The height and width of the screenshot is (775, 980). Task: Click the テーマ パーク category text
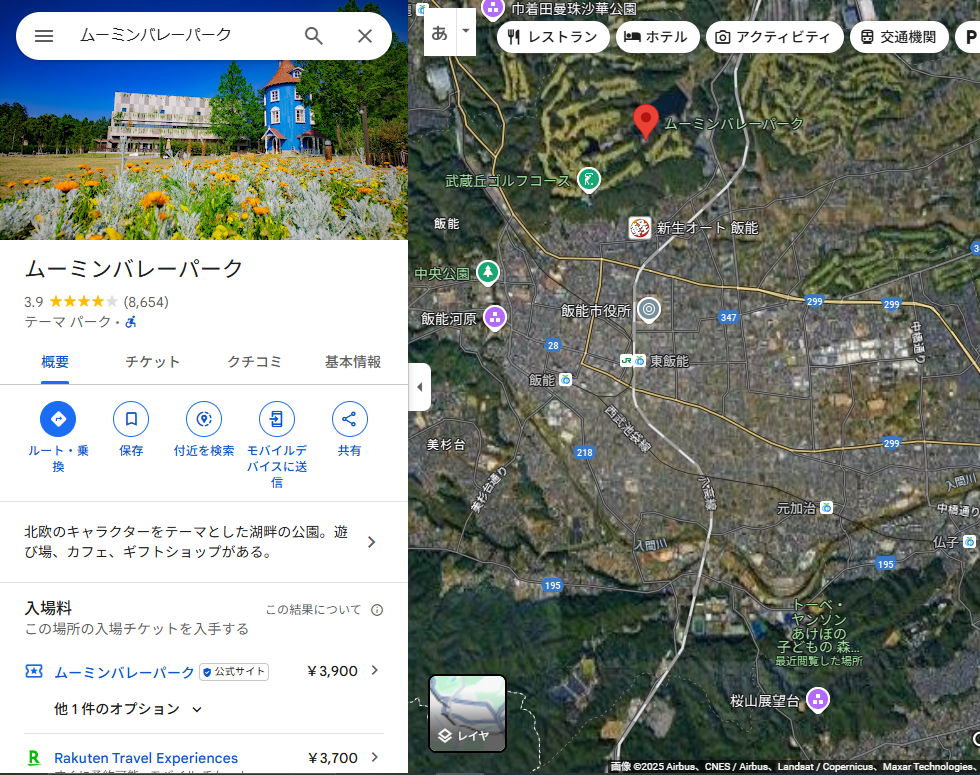pyautogui.click(x=68, y=322)
